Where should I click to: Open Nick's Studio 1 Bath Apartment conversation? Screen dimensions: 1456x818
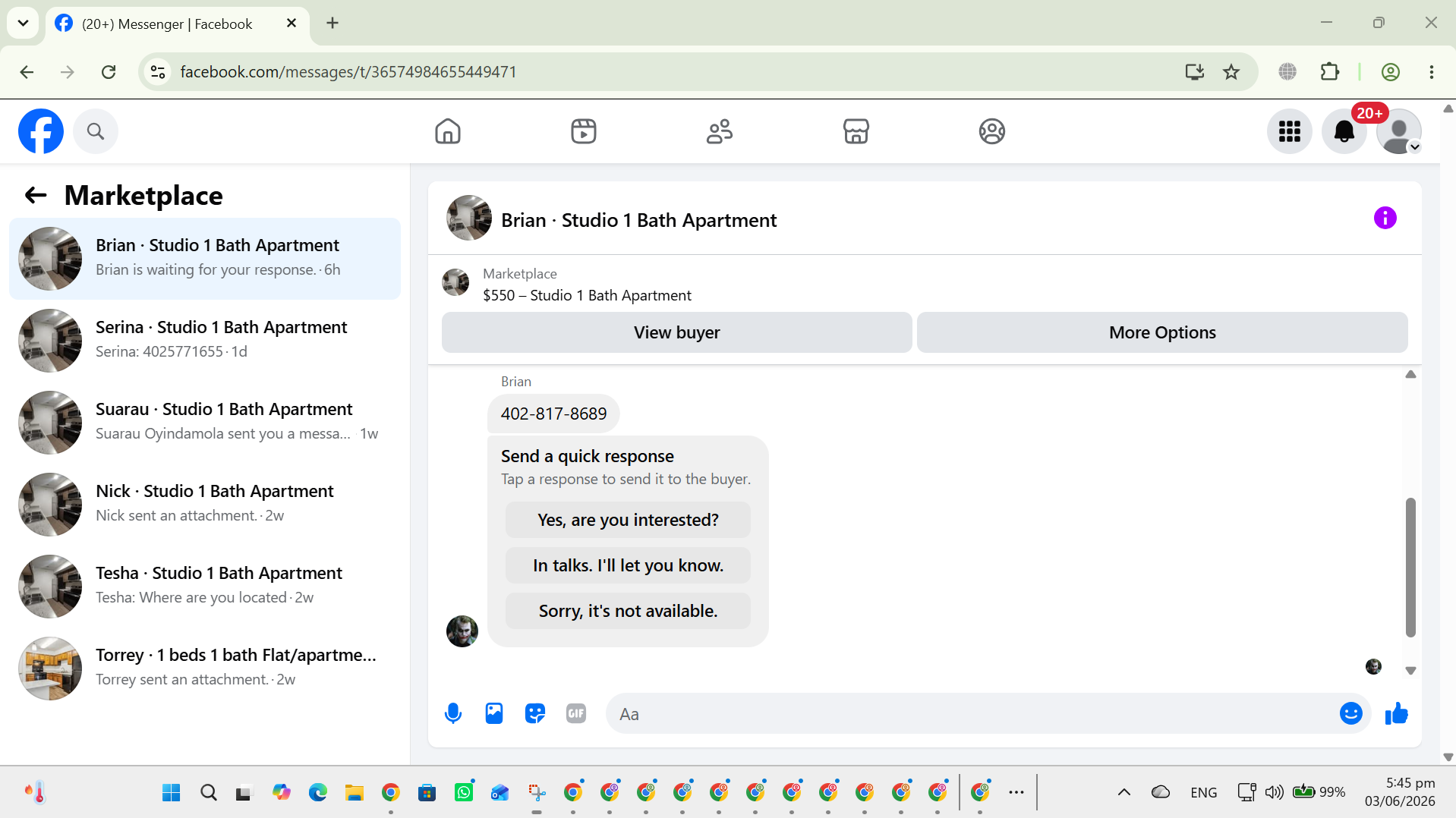[205, 505]
